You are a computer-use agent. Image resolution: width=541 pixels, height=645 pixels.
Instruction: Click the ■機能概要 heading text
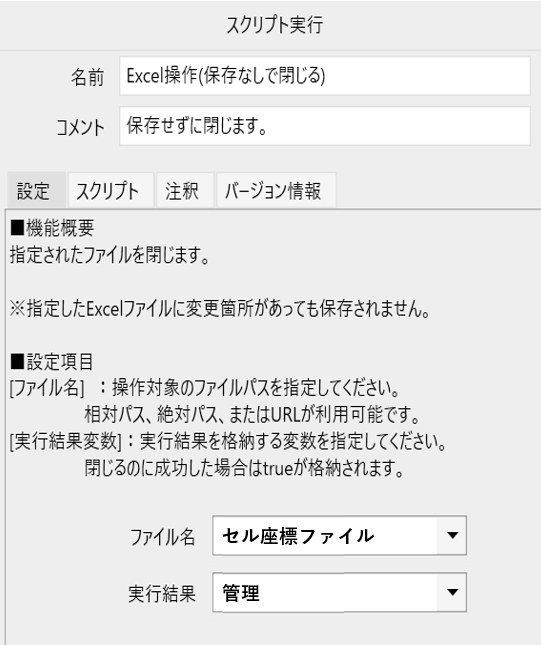52,227
